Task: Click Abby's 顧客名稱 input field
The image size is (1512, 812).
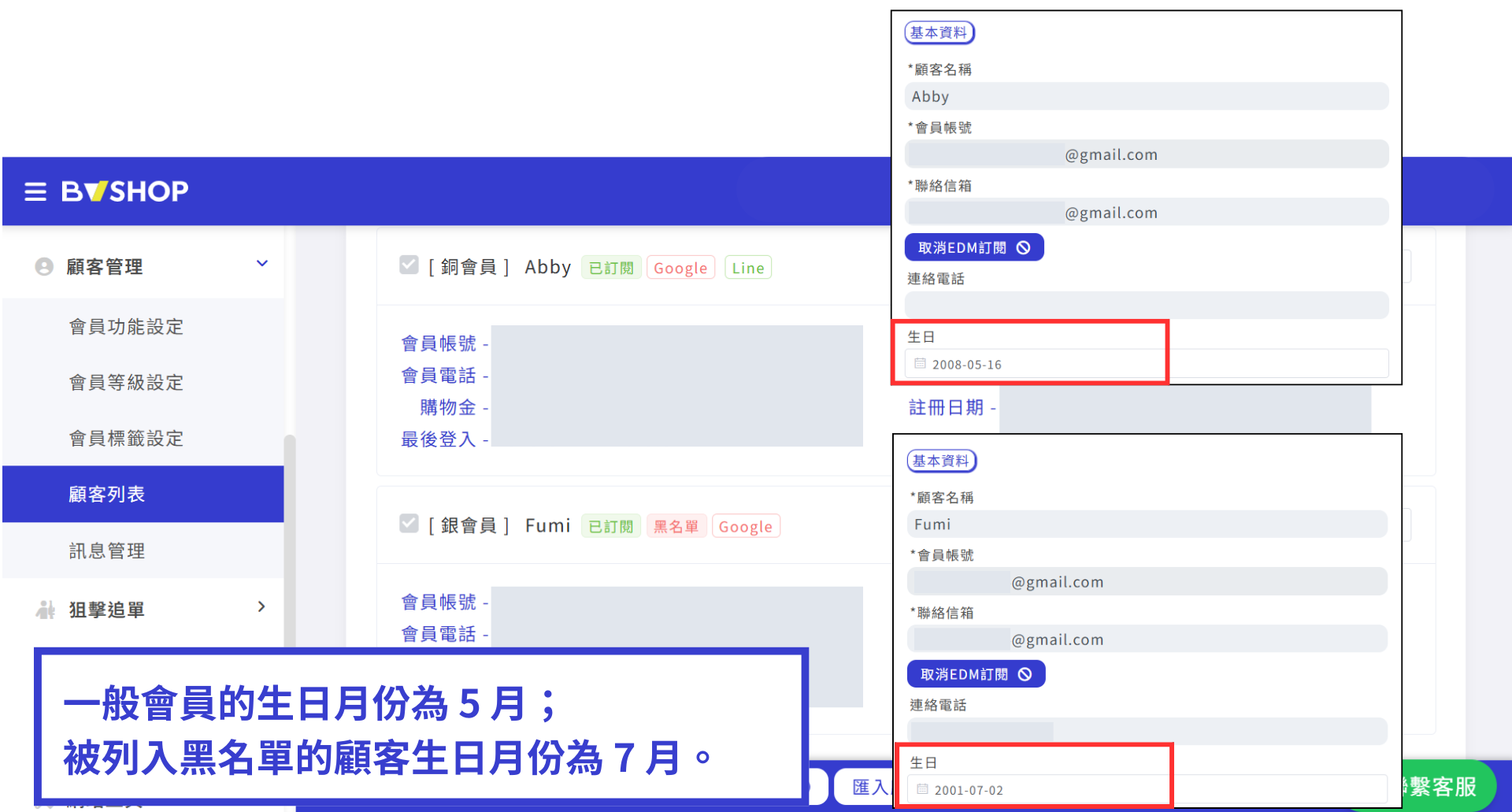Action: (x=1147, y=96)
